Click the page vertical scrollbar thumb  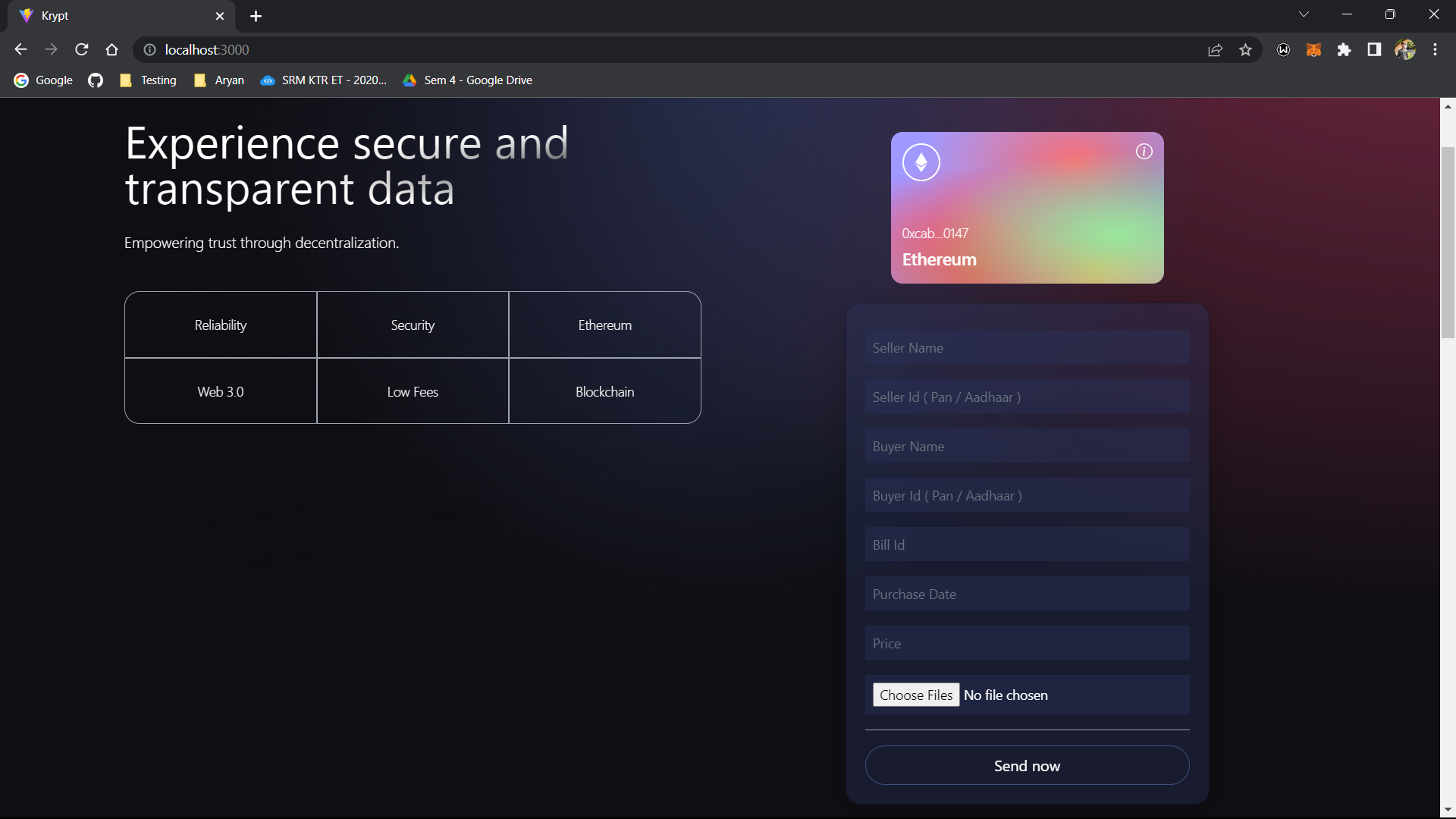(1448, 243)
